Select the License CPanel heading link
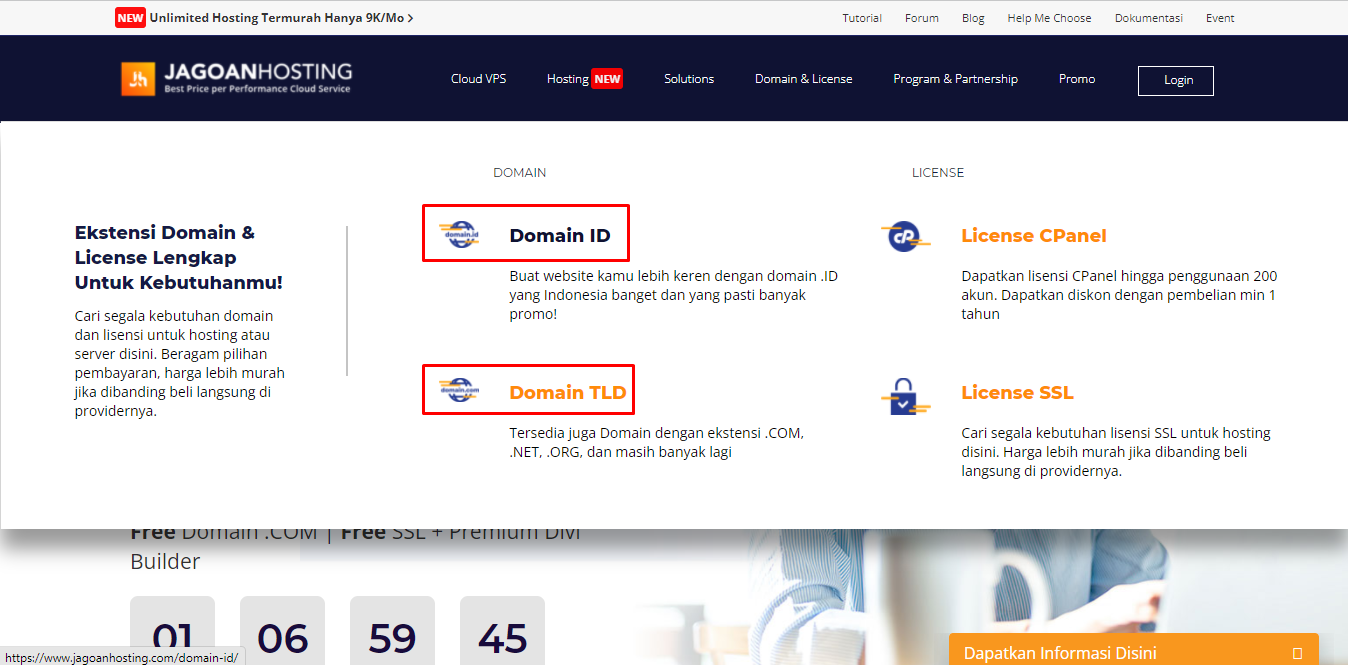 tap(1034, 236)
